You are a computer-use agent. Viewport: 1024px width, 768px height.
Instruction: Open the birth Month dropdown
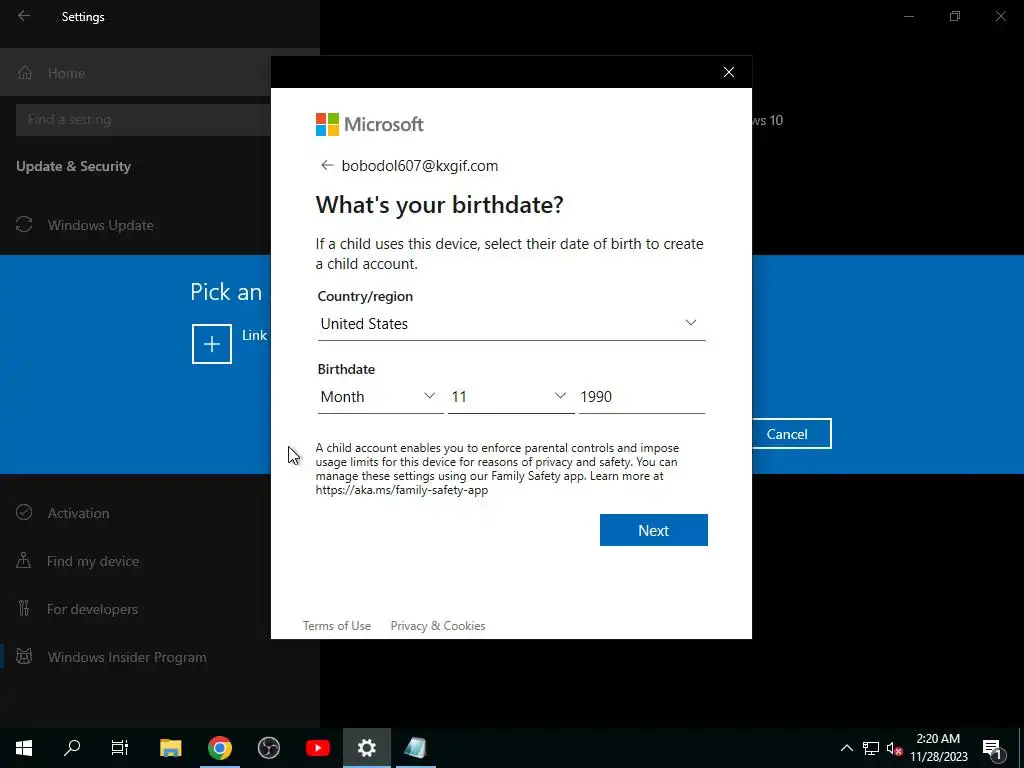(380, 396)
